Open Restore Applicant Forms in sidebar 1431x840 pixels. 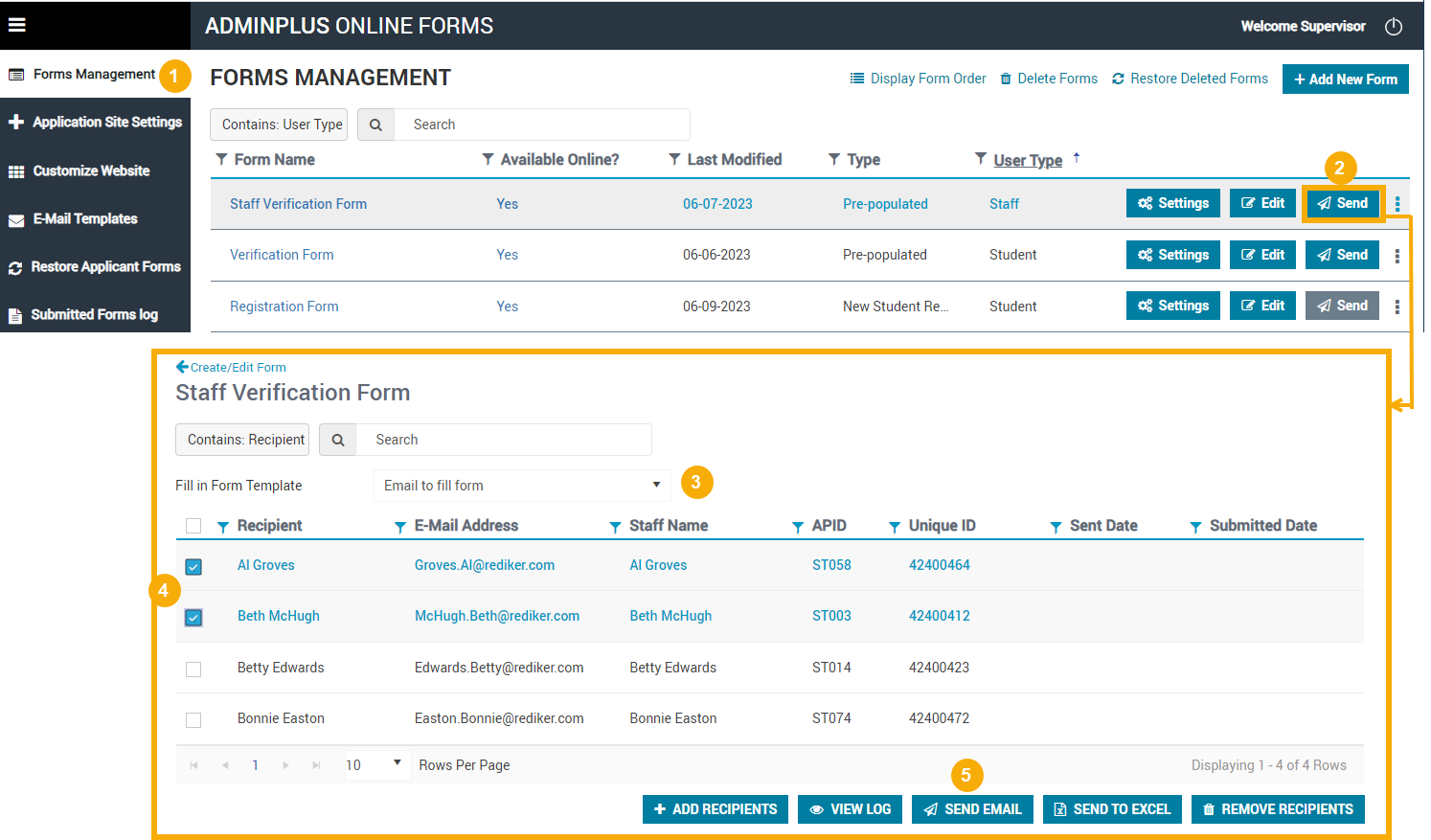pyautogui.click(x=95, y=266)
